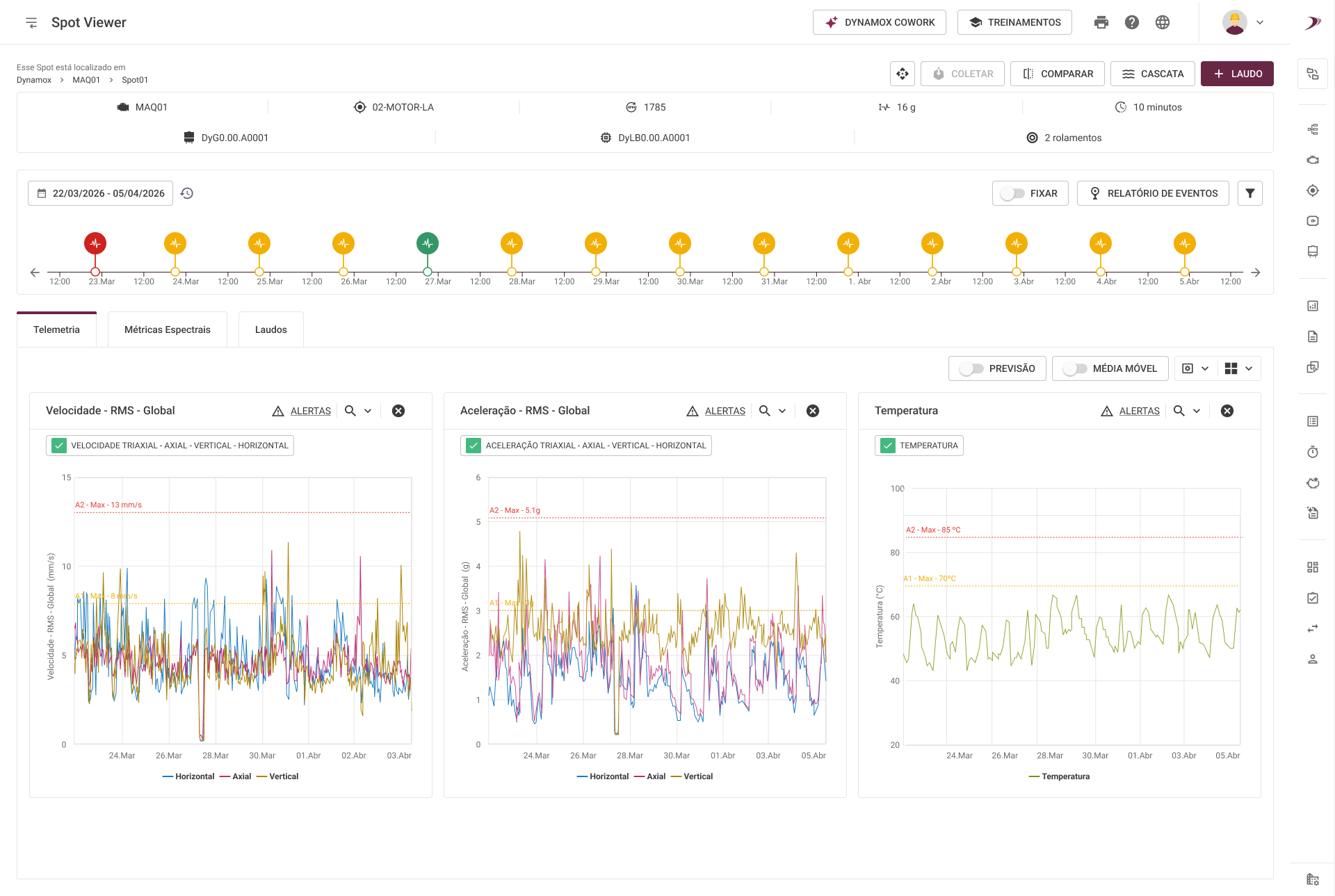Expand the zoom dropdown chevron on the Velocidade chart
The width and height of the screenshot is (1335, 896).
pos(368,411)
